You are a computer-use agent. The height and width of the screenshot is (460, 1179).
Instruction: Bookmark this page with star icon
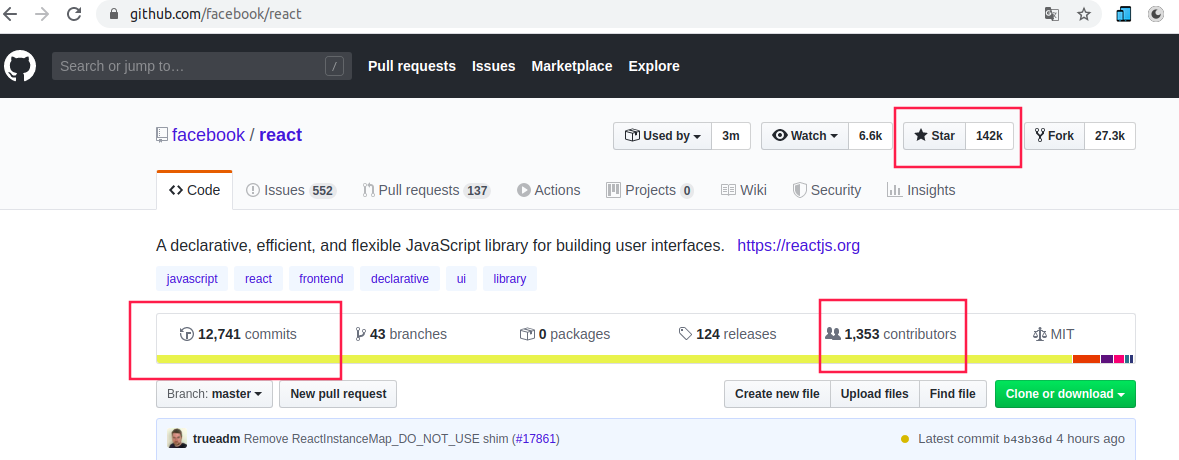point(1084,14)
